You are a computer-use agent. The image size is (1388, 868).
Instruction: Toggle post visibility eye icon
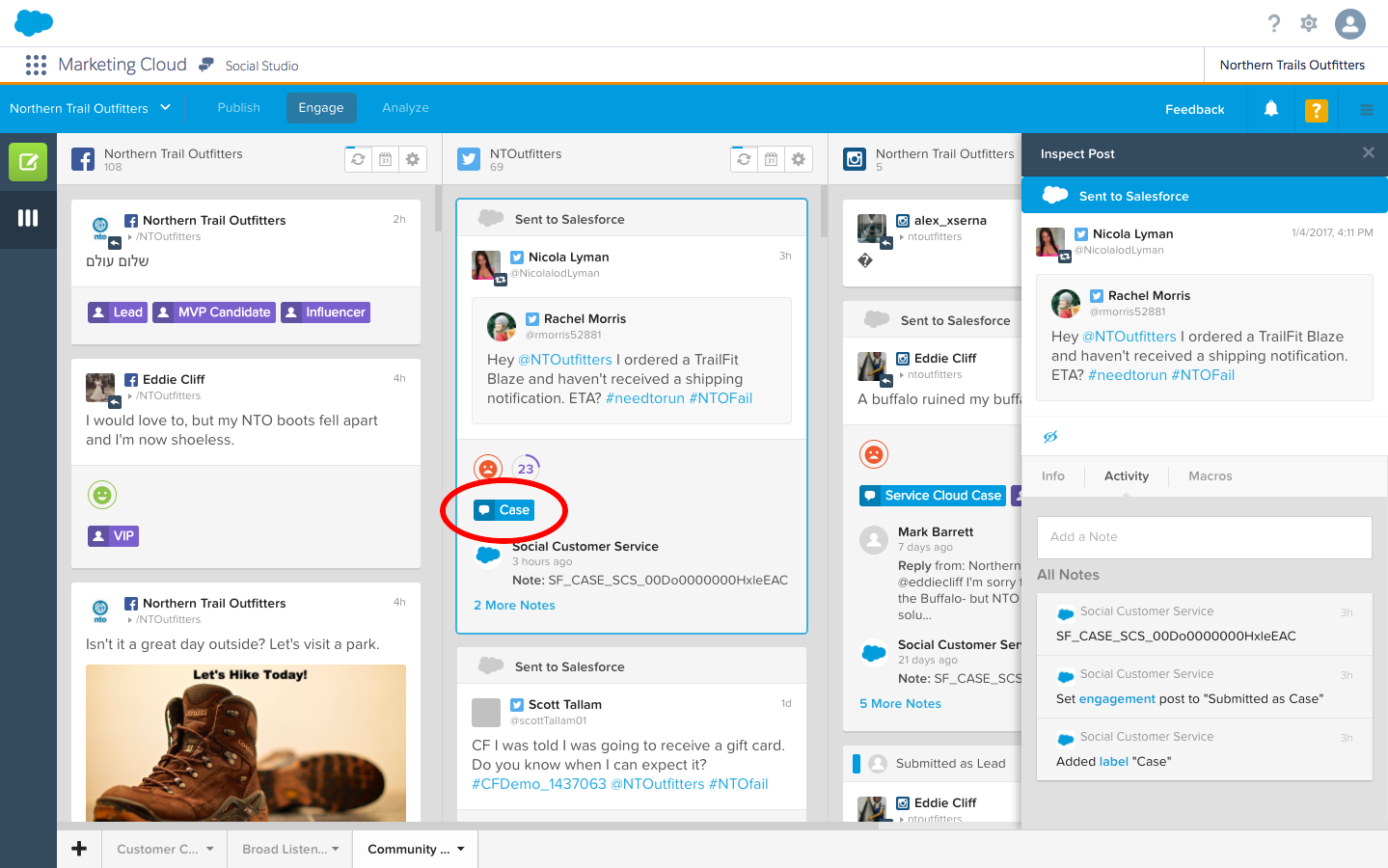[1050, 437]
